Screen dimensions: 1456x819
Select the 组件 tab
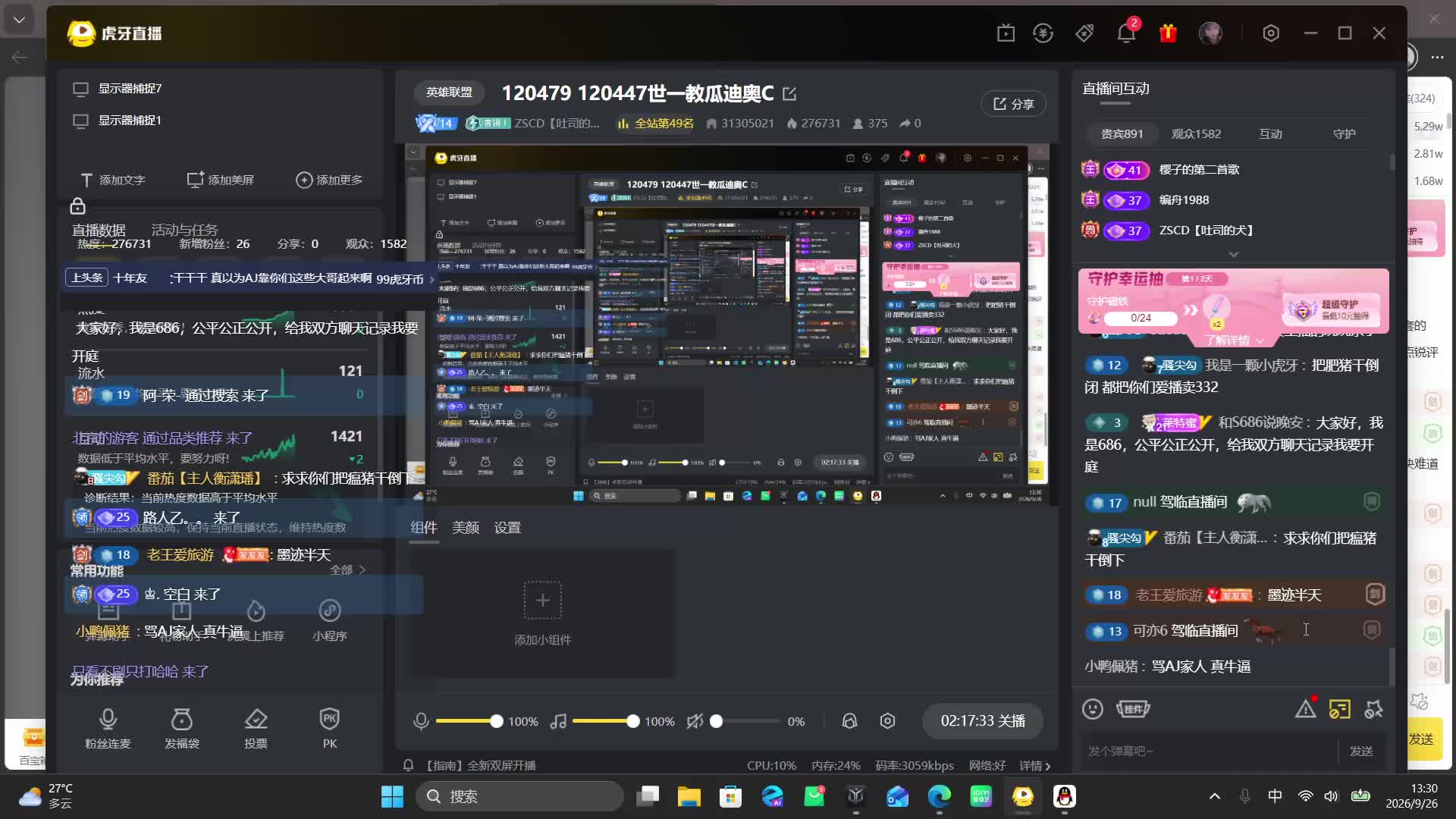click(x=423, y=528)
